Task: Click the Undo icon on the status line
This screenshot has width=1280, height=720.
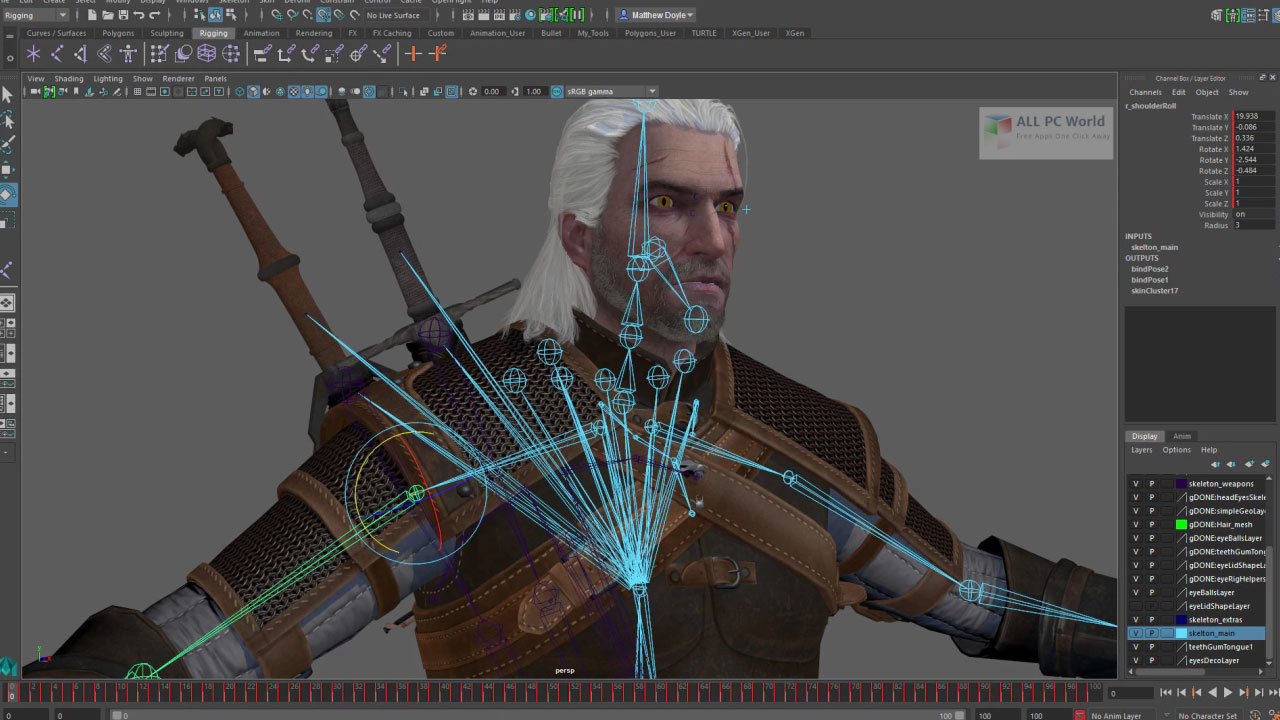Action: tap(140, 15)
